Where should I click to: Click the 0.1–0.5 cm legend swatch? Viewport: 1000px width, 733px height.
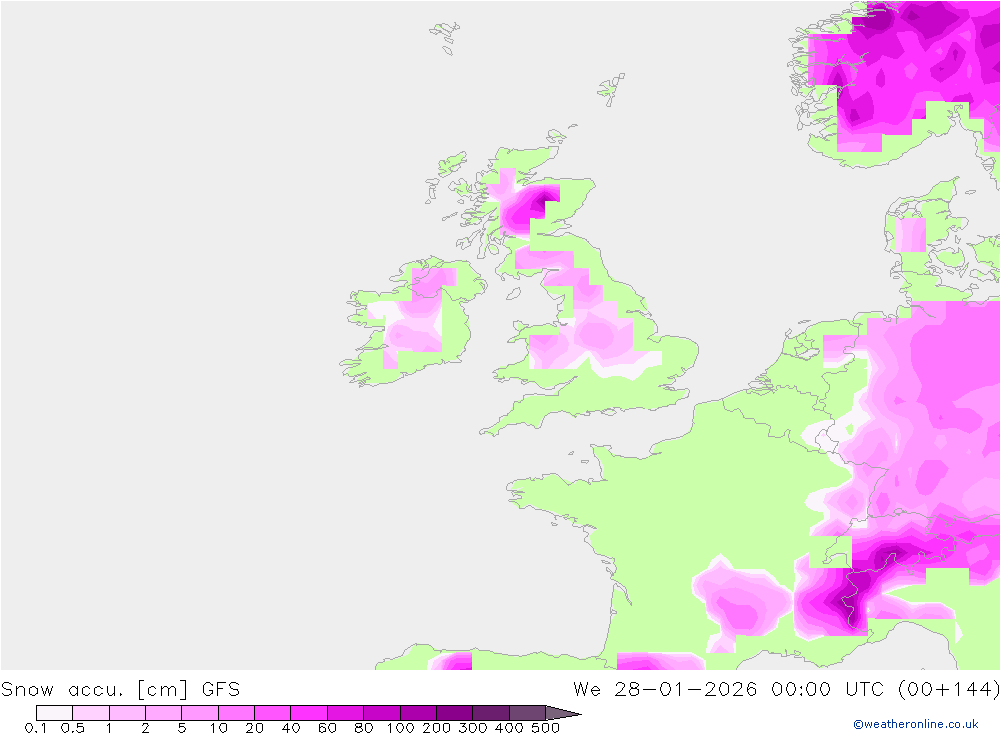(54, 713)
